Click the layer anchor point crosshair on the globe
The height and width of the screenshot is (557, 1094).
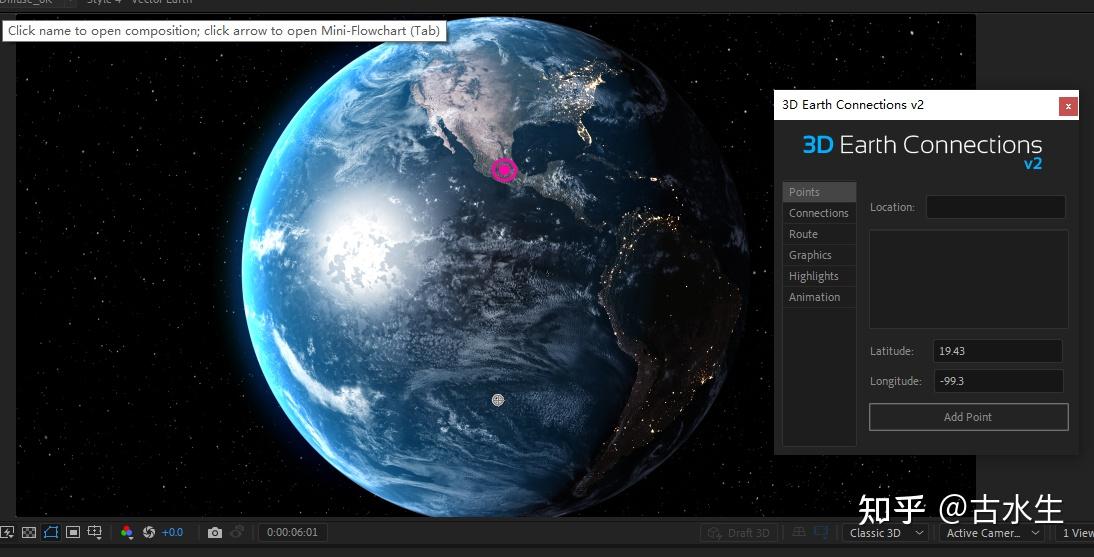point(497,400)
